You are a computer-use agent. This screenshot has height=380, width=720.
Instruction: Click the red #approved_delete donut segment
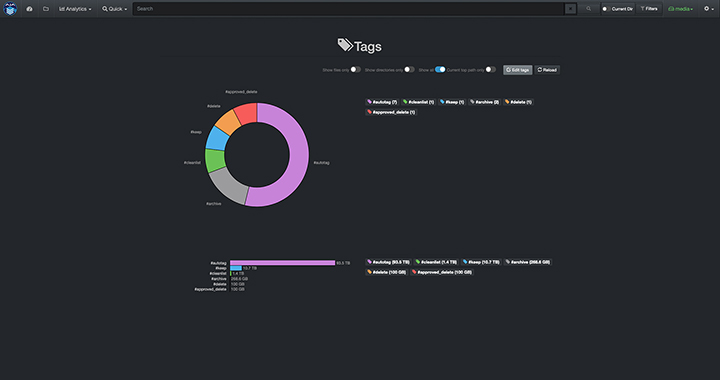coord(246,114)
